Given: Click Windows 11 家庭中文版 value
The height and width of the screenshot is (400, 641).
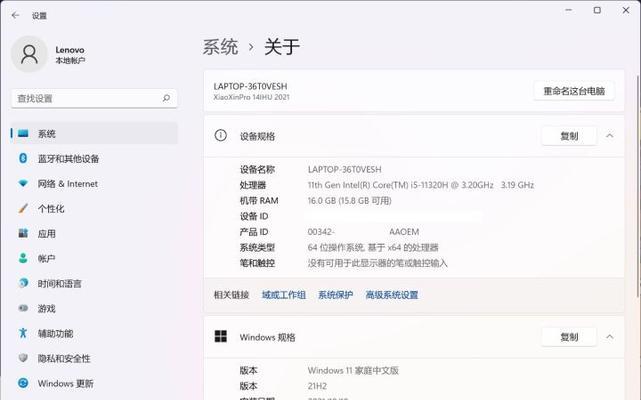Looking at the screenshot, I should pyautogui.click(x=353, y=371).
